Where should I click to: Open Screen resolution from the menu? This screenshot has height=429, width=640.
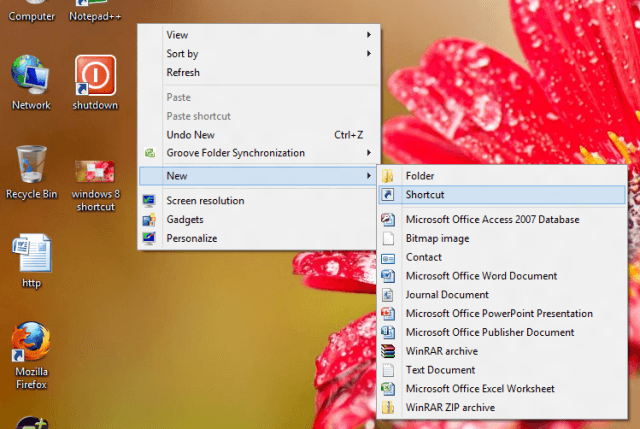(257, 201)
